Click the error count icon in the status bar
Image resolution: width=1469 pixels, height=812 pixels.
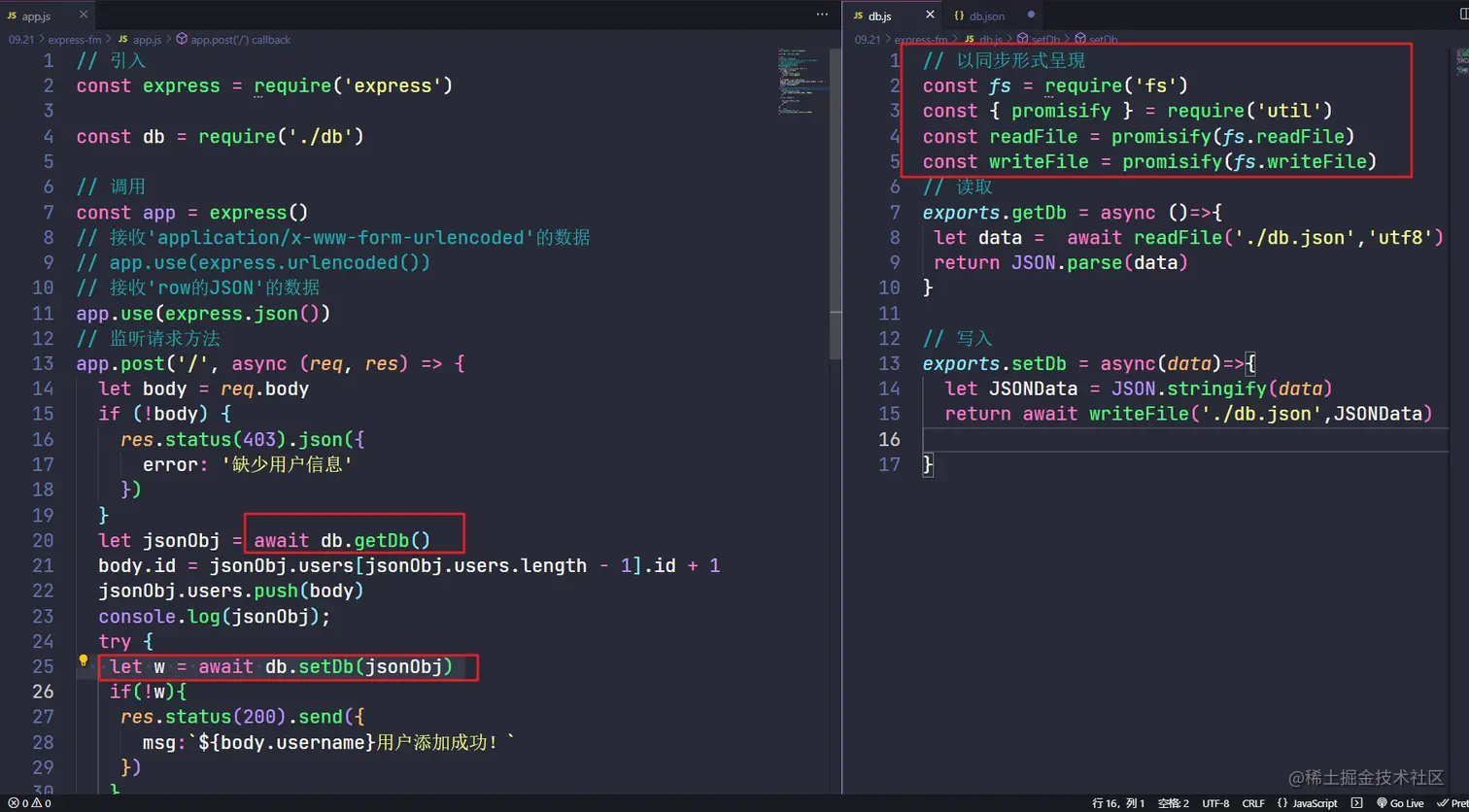[x=14, y=803]
